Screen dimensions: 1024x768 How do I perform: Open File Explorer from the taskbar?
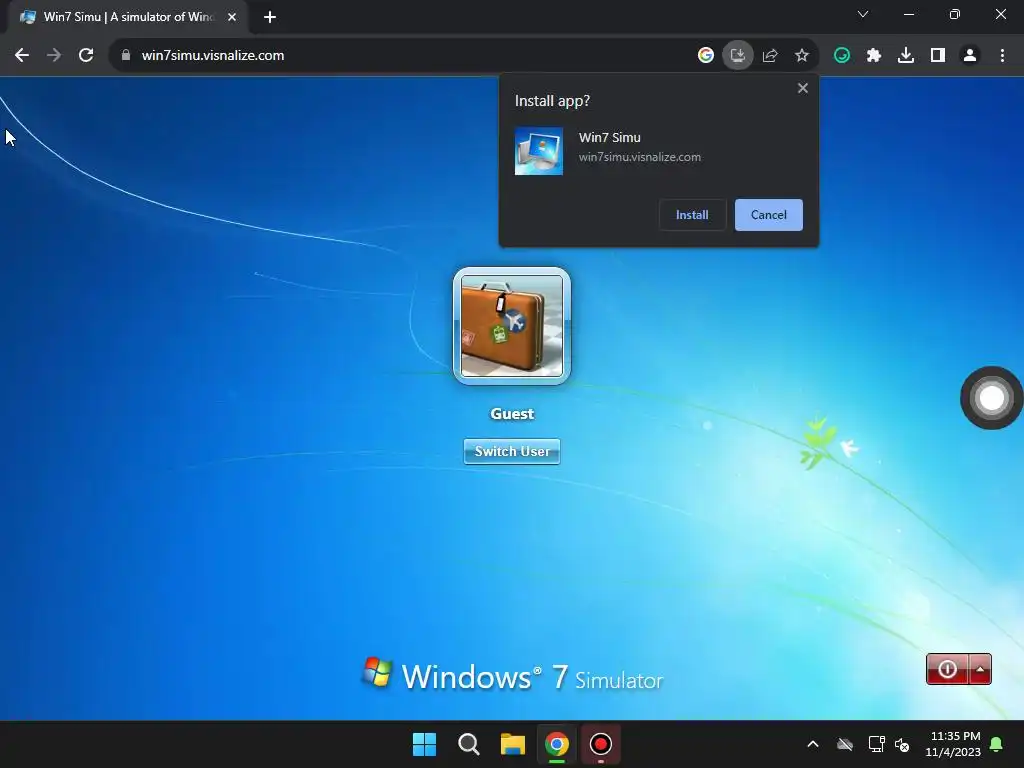pos(513,744)
